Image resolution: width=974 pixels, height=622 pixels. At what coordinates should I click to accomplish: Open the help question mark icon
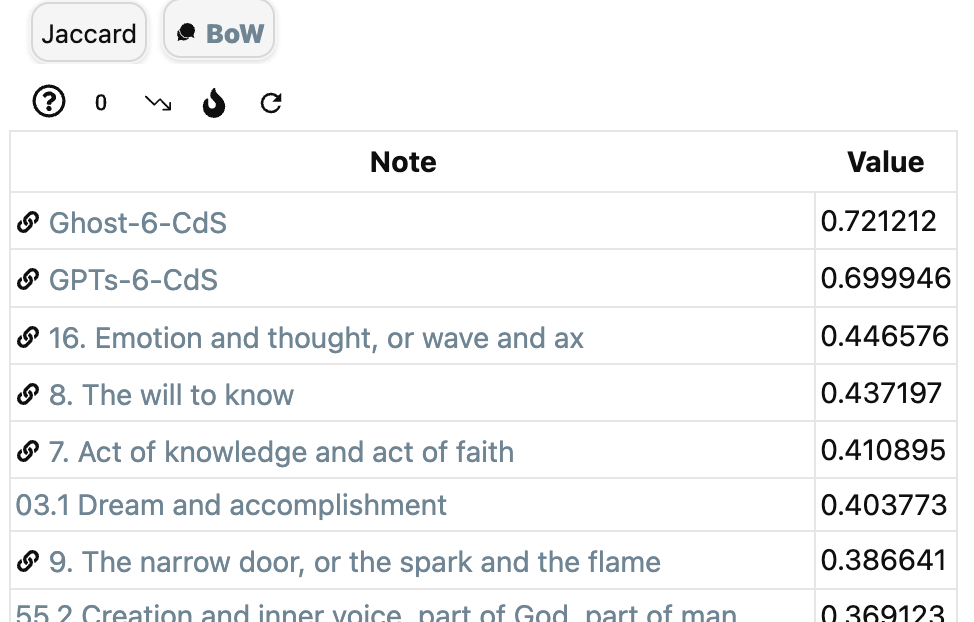(x=48, y=101)
